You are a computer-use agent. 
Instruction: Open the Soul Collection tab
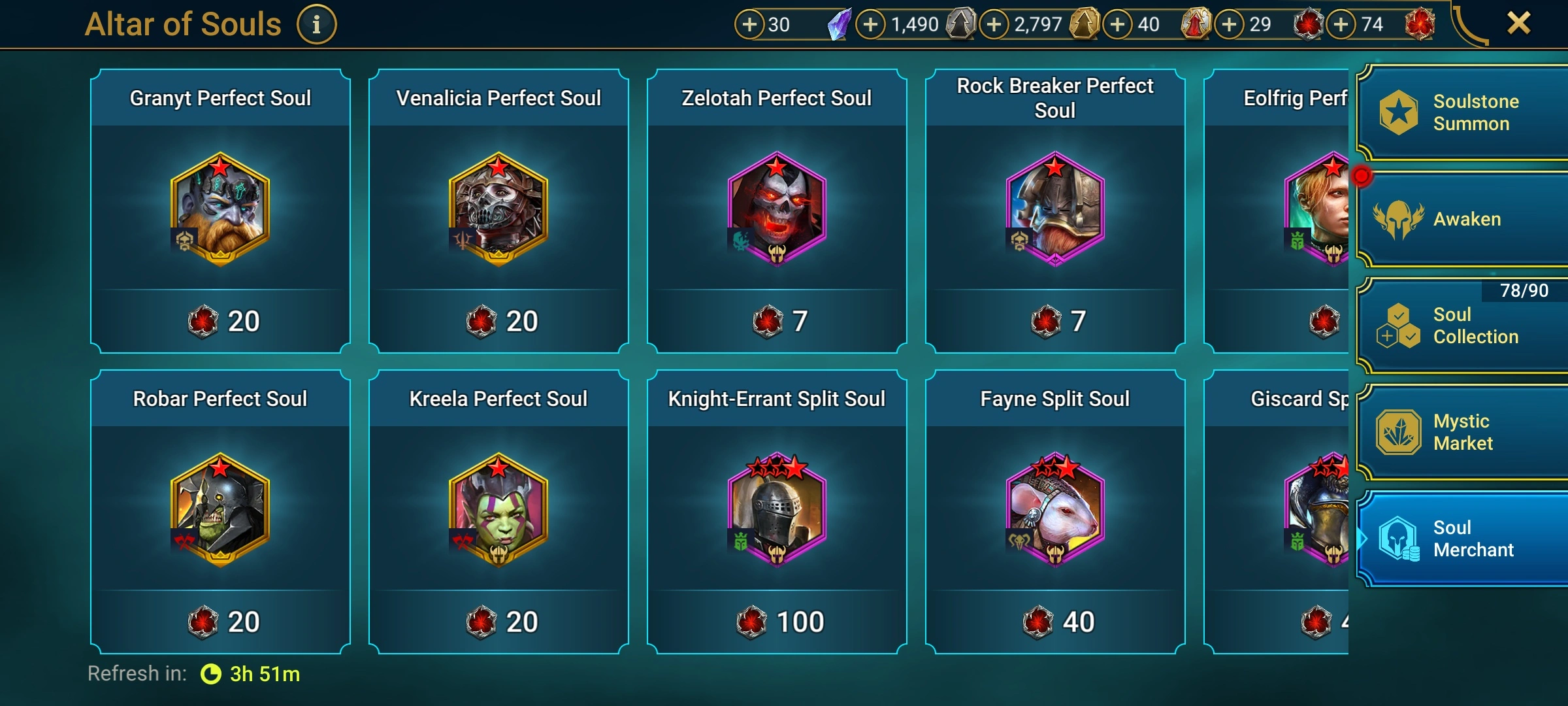click(x=1463, y=326)
